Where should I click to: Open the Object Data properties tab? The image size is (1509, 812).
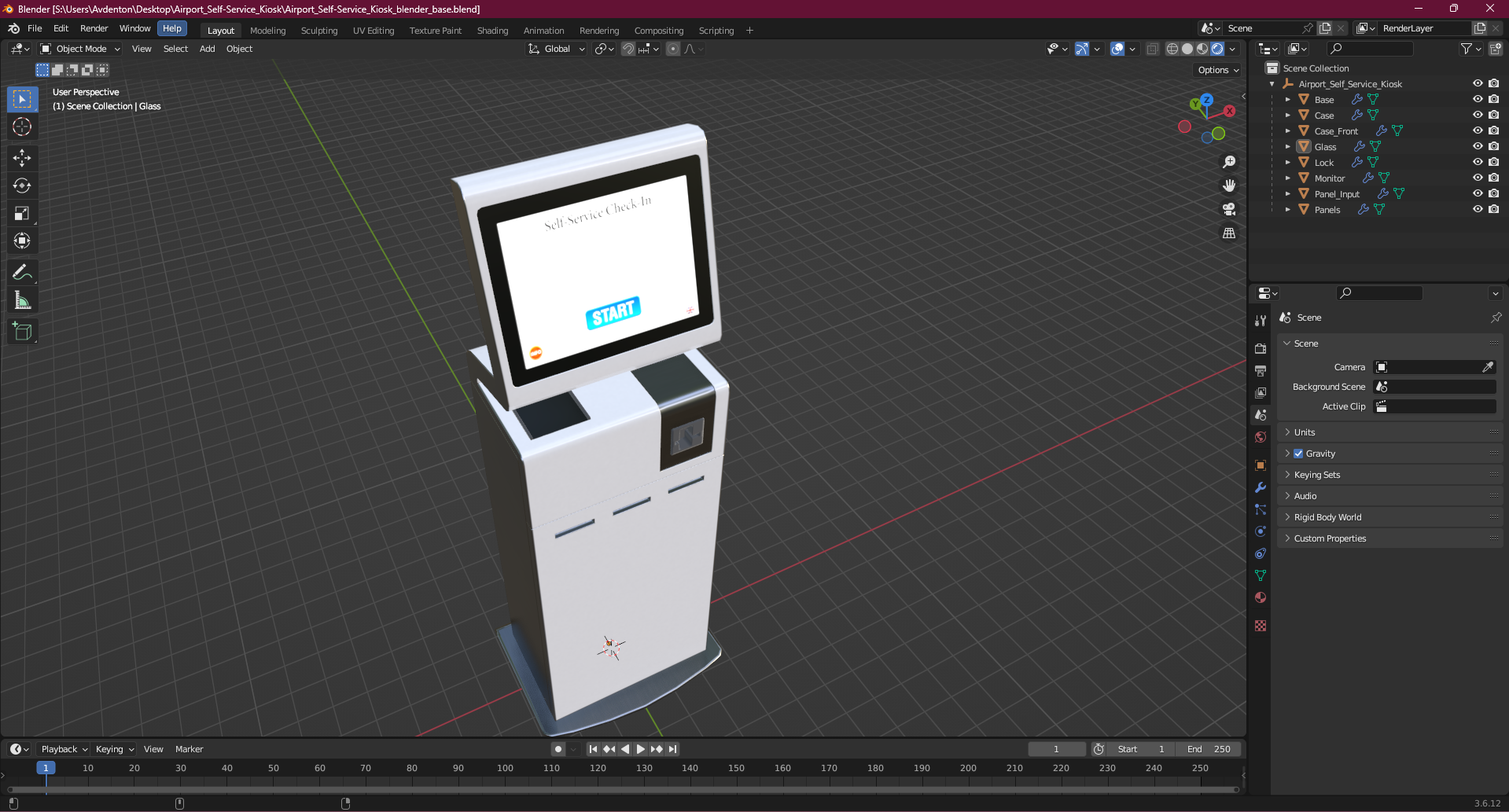coord(1261,575)
